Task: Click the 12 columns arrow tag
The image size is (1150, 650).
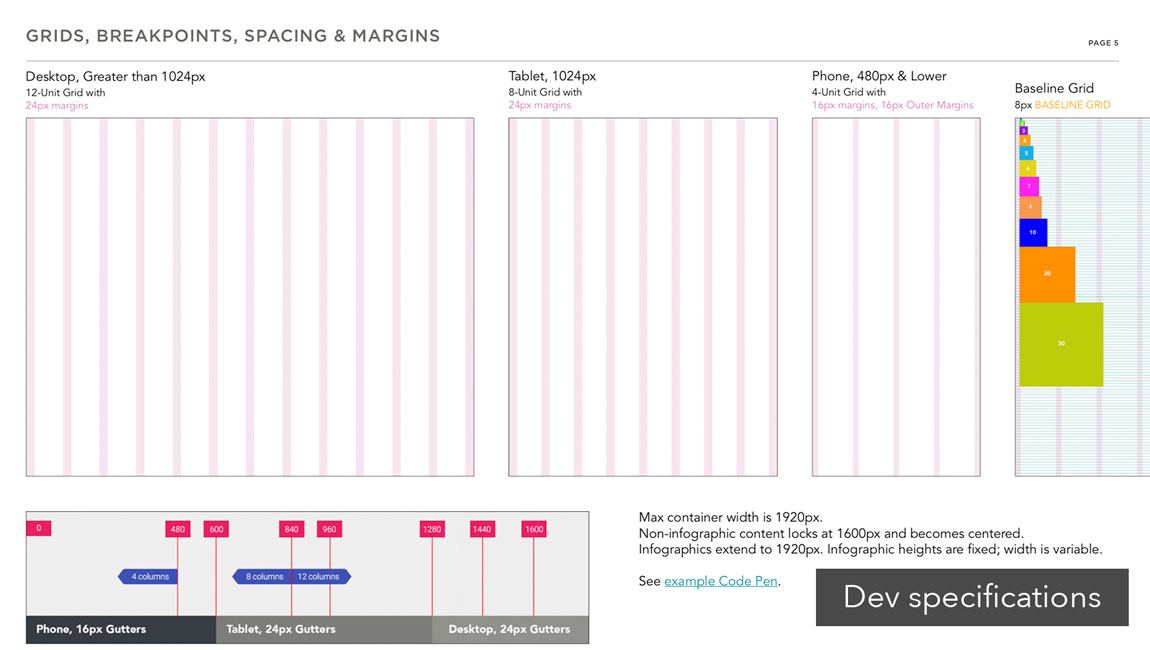Action: pyautogui.click(x=320, y=576)
